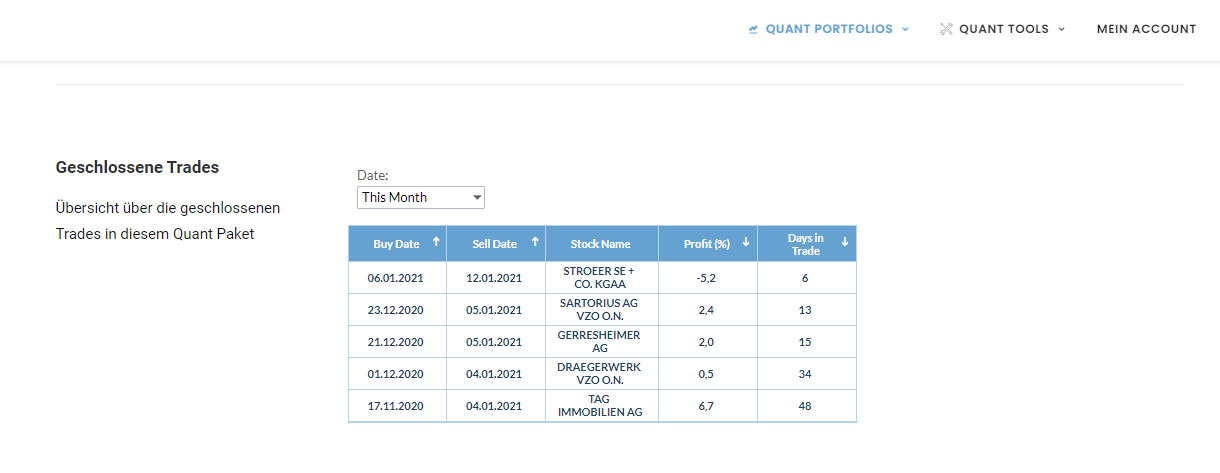The height and width of the screenshot is (473, 1220).
Task: Click the TAG IMMOBILIEN AG cell
Action: pos(601,406)
